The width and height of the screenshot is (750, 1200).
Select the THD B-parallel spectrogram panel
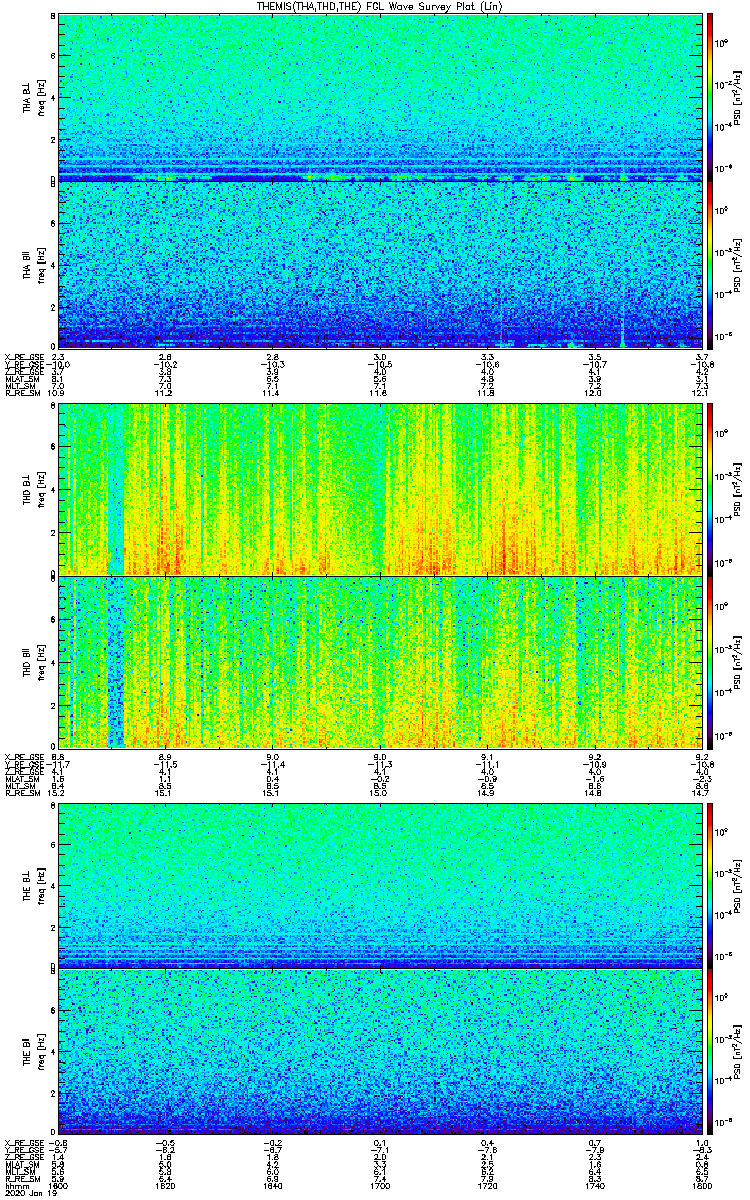379,661
